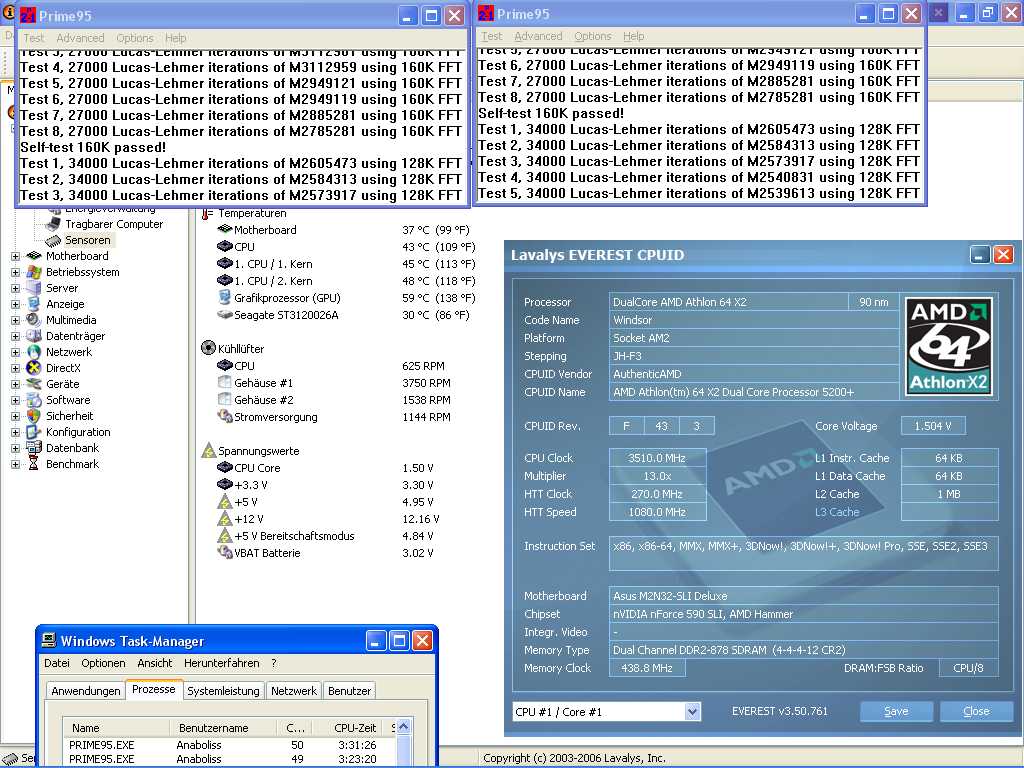Expand the Anzeige tree node
This screenshot has height=768, width=1024.
tap(16, 304)
